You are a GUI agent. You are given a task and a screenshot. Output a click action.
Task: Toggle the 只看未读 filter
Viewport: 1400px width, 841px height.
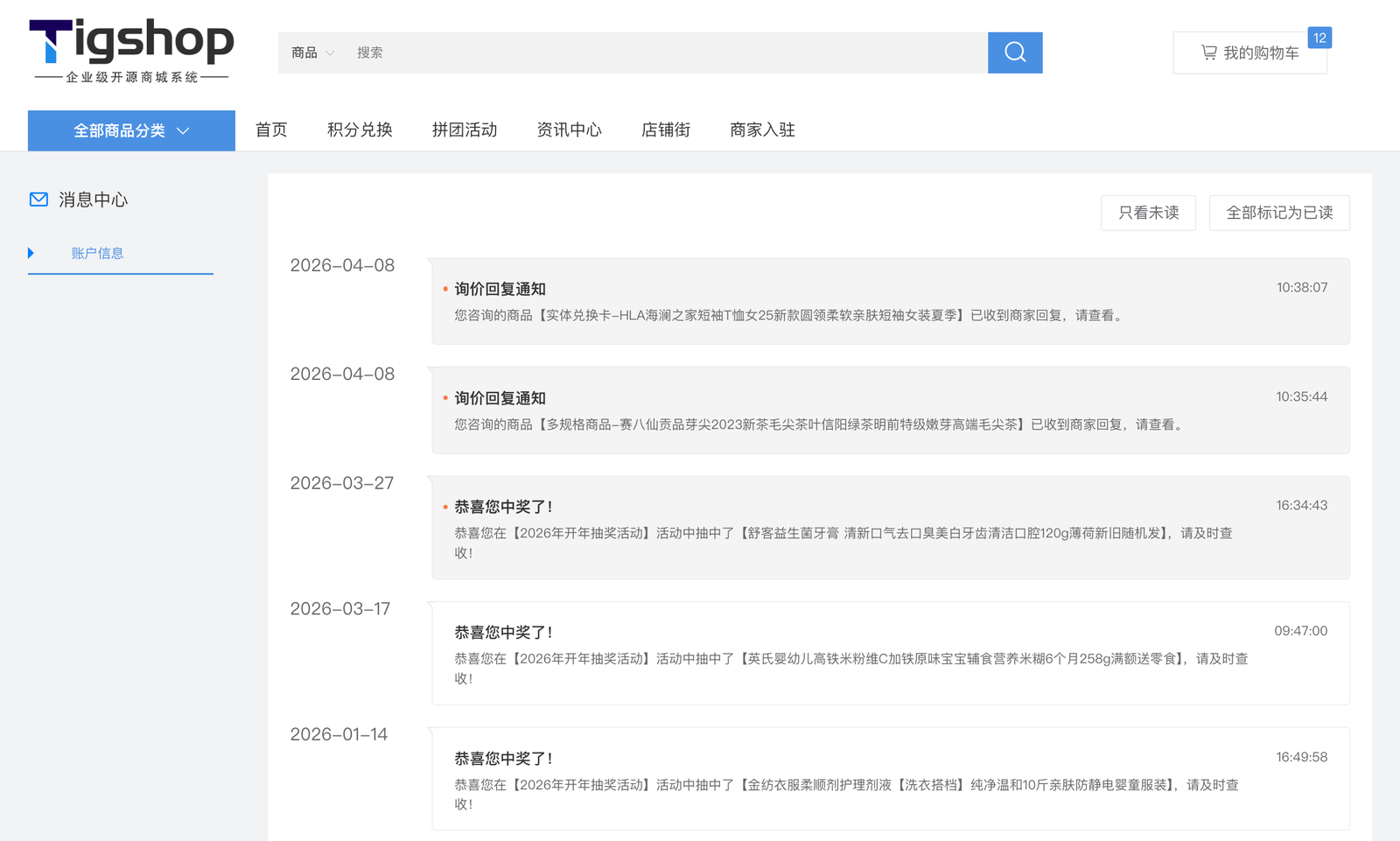(x=1147, y=213)
